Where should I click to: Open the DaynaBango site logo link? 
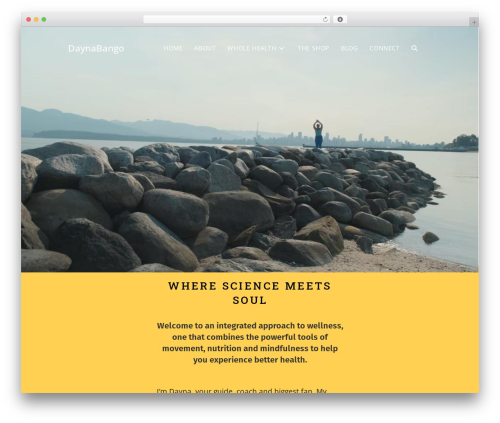click(96, 49)
